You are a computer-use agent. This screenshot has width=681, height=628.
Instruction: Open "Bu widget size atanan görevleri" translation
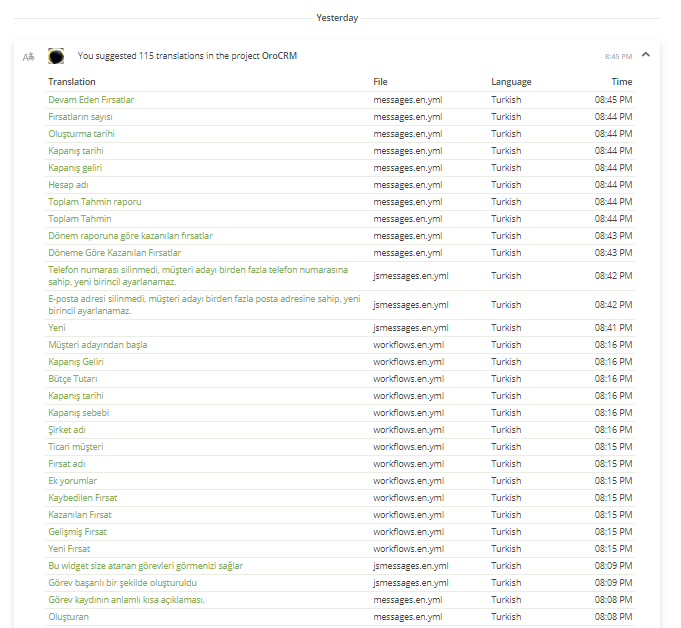click(145, 566)
